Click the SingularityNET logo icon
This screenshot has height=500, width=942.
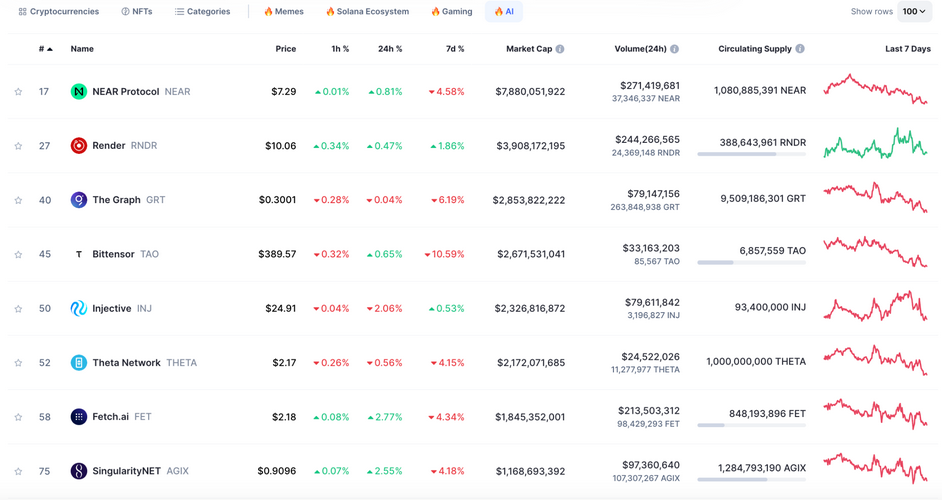[x=78, y=471]
